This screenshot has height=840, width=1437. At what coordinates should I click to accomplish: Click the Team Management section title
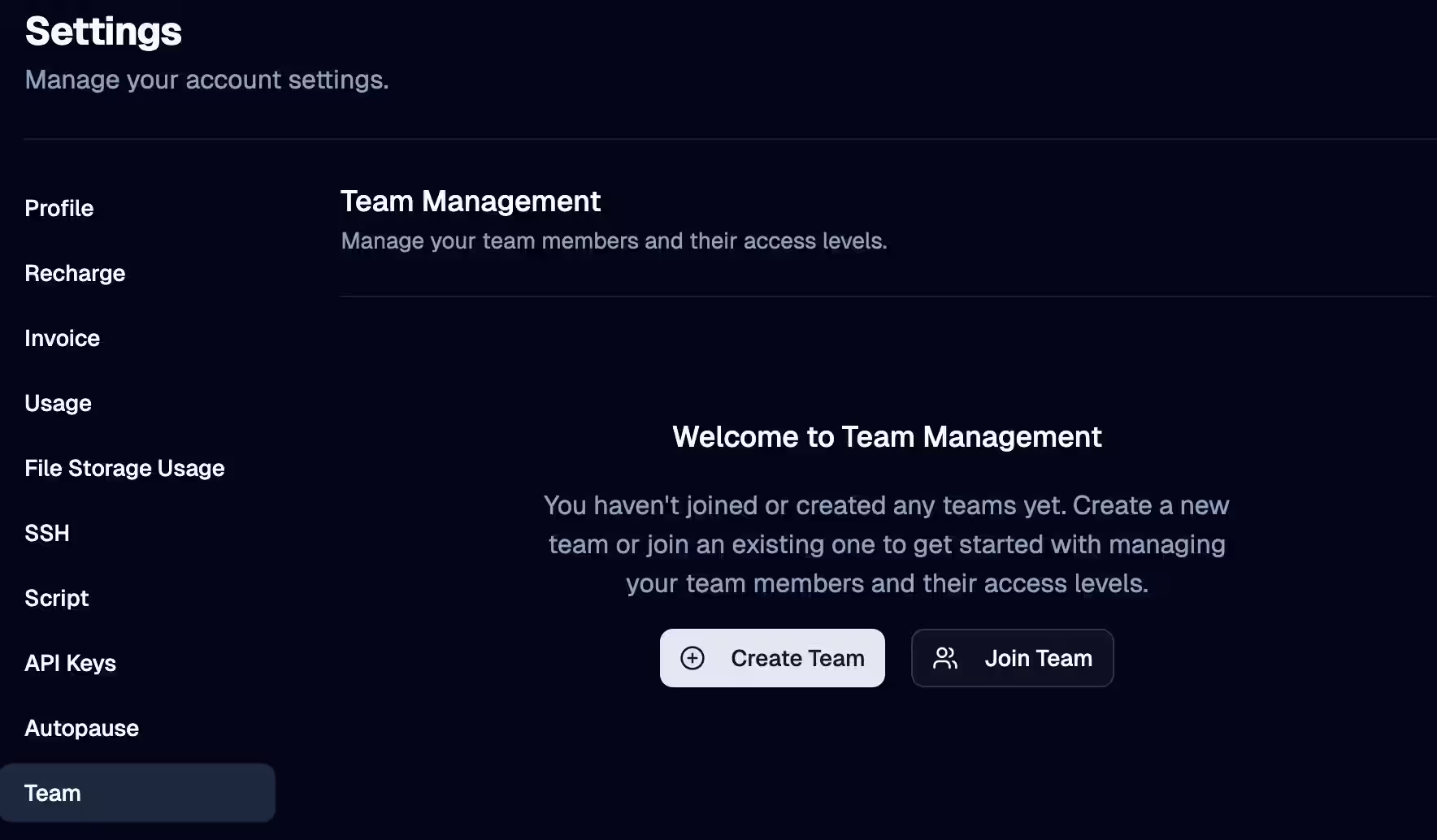click(x=471, y=201)
